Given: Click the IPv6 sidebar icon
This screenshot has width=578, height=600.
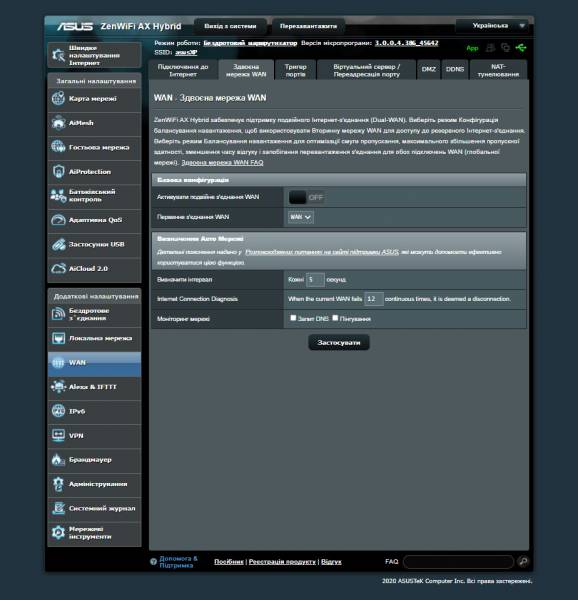Looking at the screenshot, I should point(58,411).
